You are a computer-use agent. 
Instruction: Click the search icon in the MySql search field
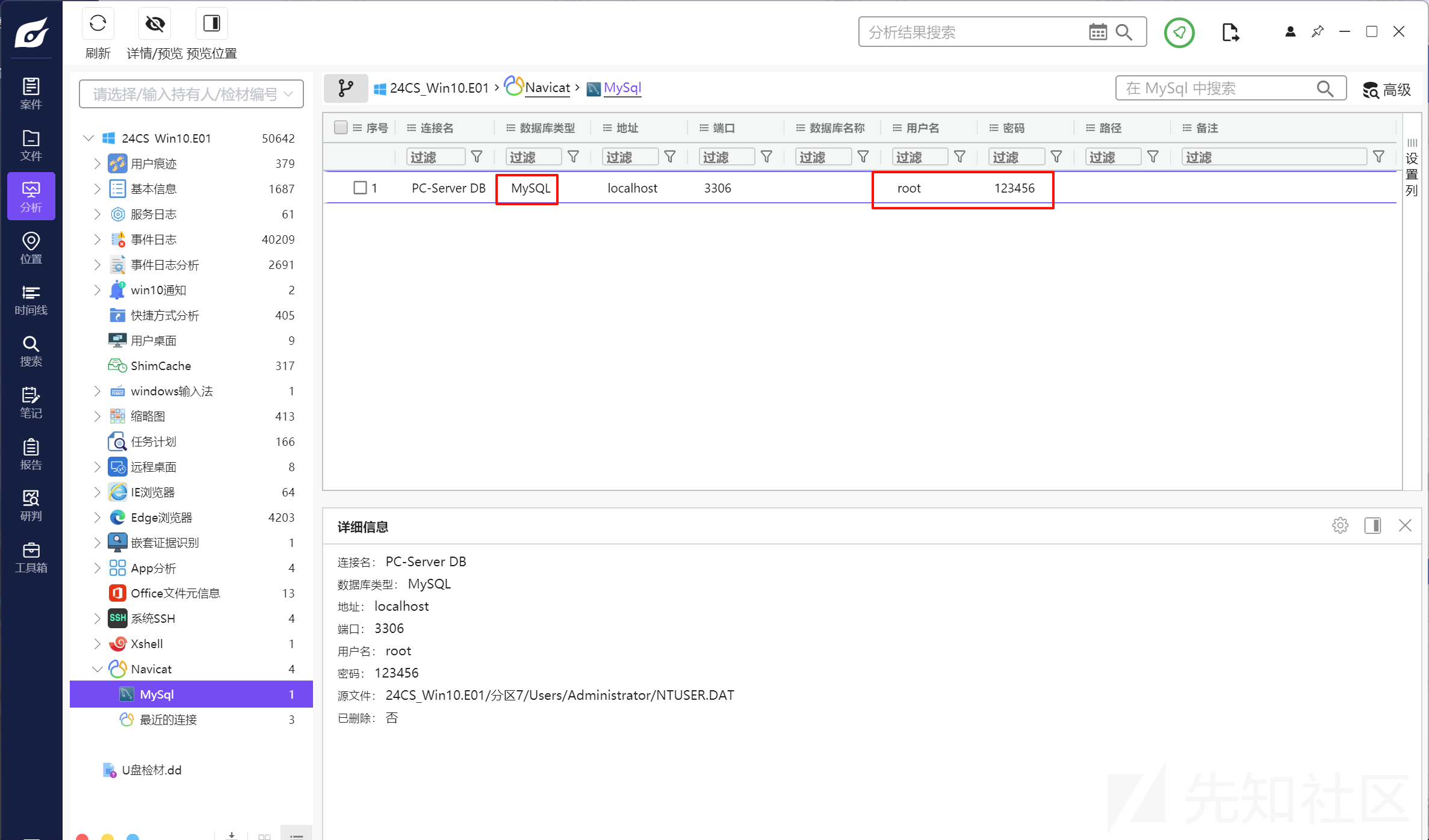pos(1325,88)
